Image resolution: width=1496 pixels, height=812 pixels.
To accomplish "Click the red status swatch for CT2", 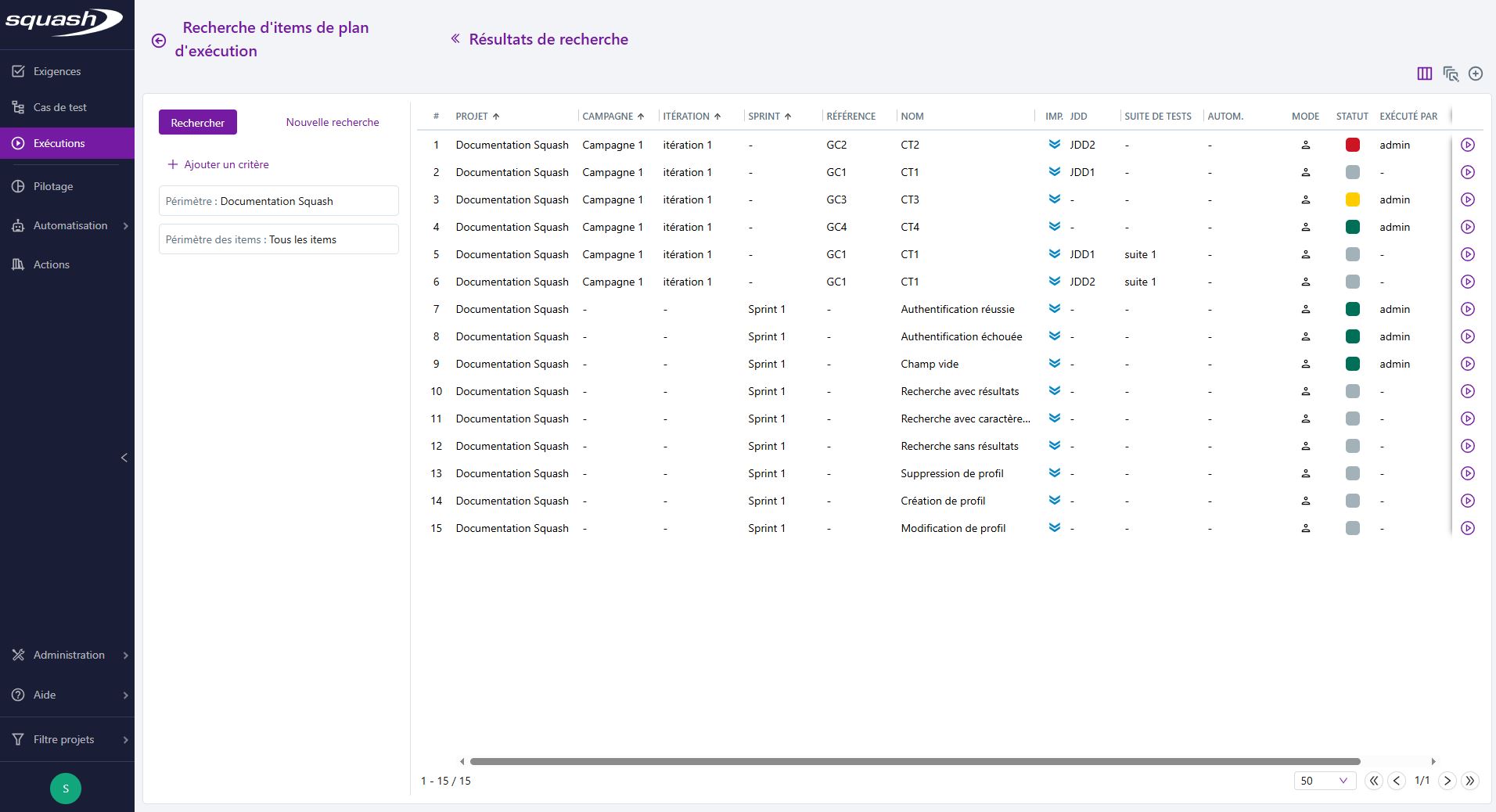I will (1352, 145).
